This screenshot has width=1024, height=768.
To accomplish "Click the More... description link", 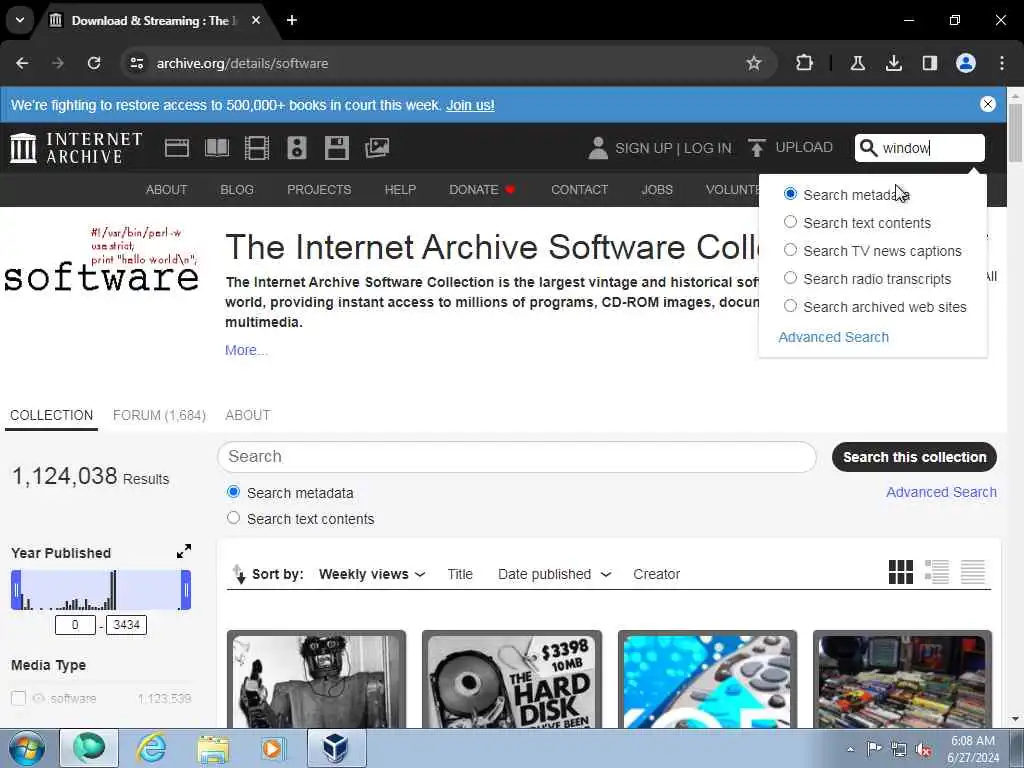I will tap(246, 350).
